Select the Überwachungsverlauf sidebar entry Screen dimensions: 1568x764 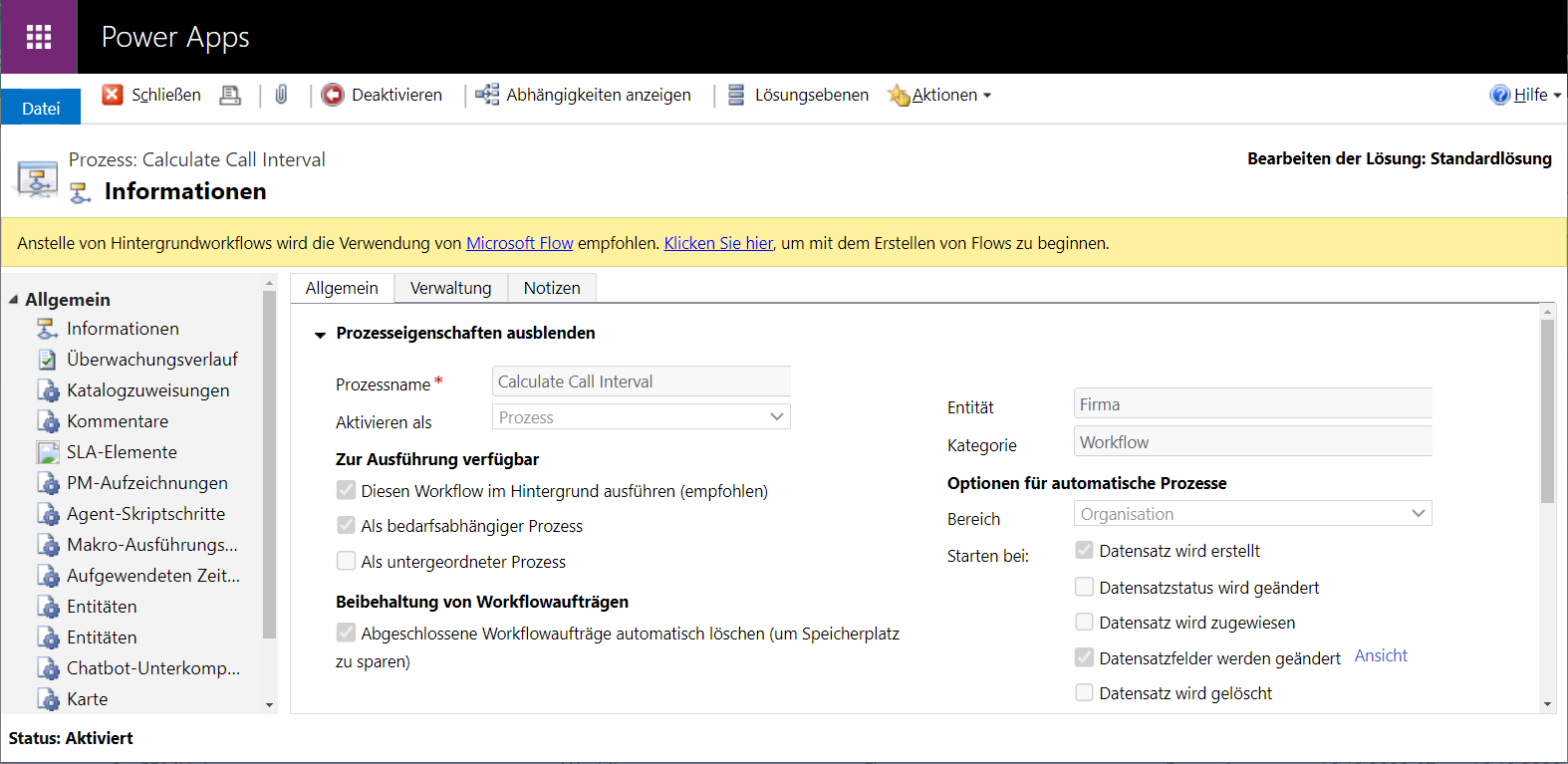click(152, 360)
